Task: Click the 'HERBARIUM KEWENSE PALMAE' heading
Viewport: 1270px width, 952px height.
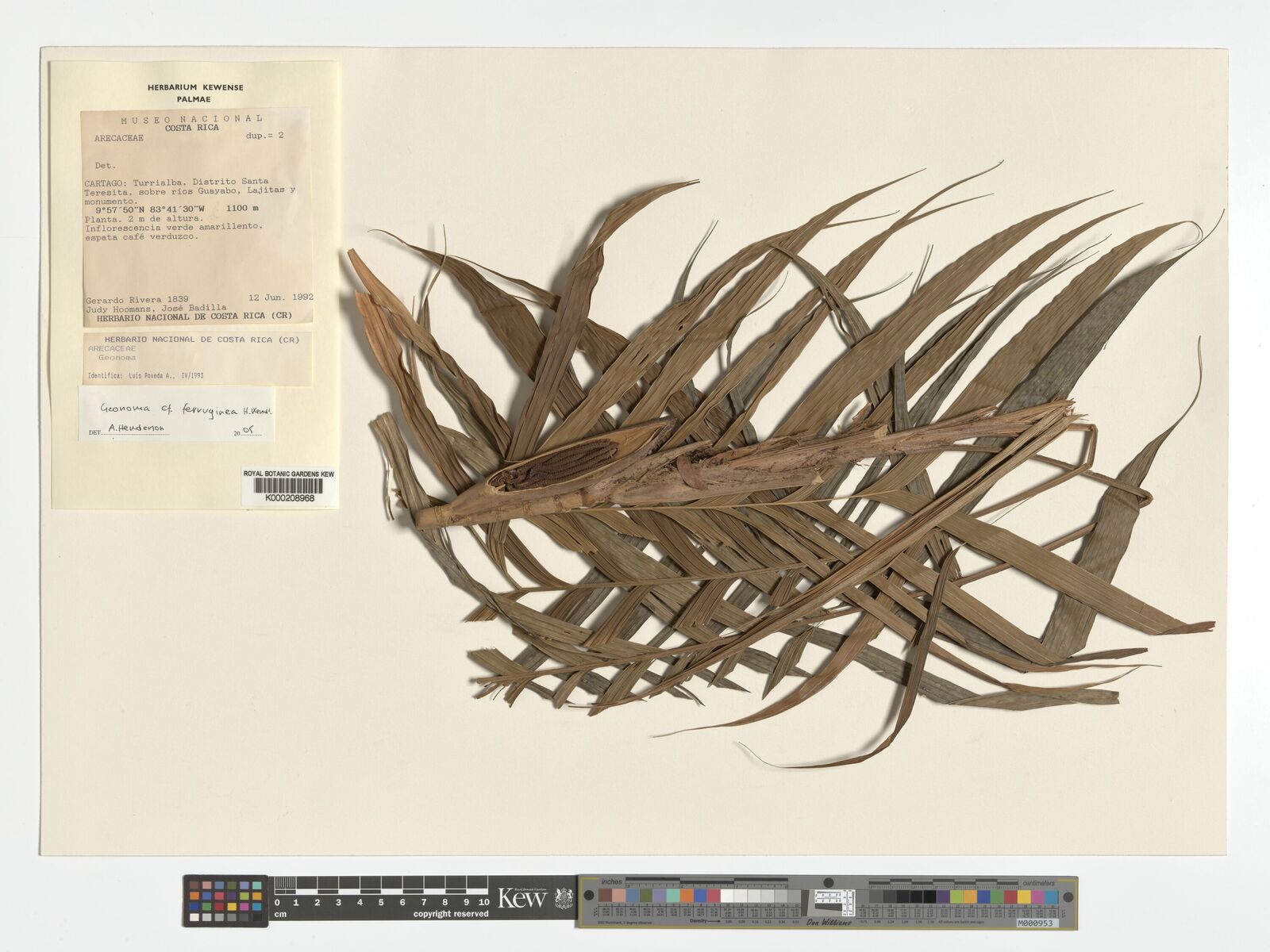Action: pos(194,93)
